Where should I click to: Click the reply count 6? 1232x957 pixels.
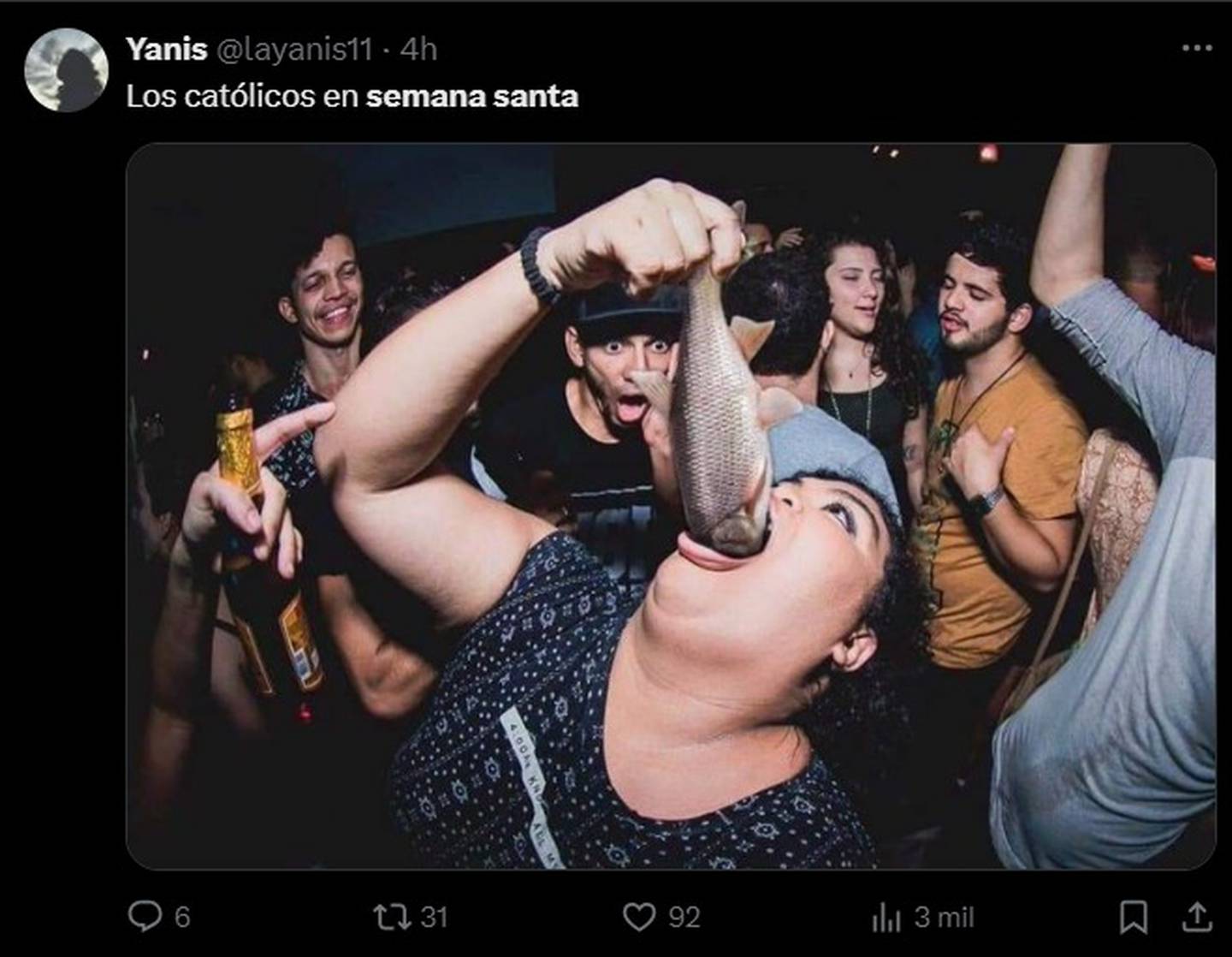(181, 918)
